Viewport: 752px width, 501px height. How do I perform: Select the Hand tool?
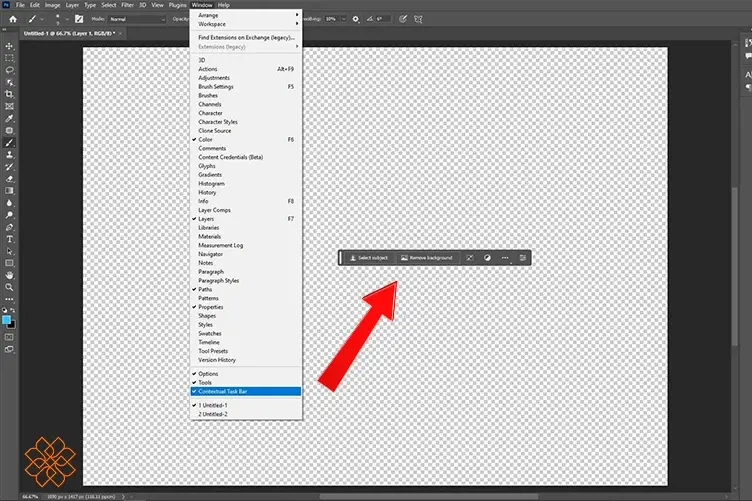pos(9,275)
